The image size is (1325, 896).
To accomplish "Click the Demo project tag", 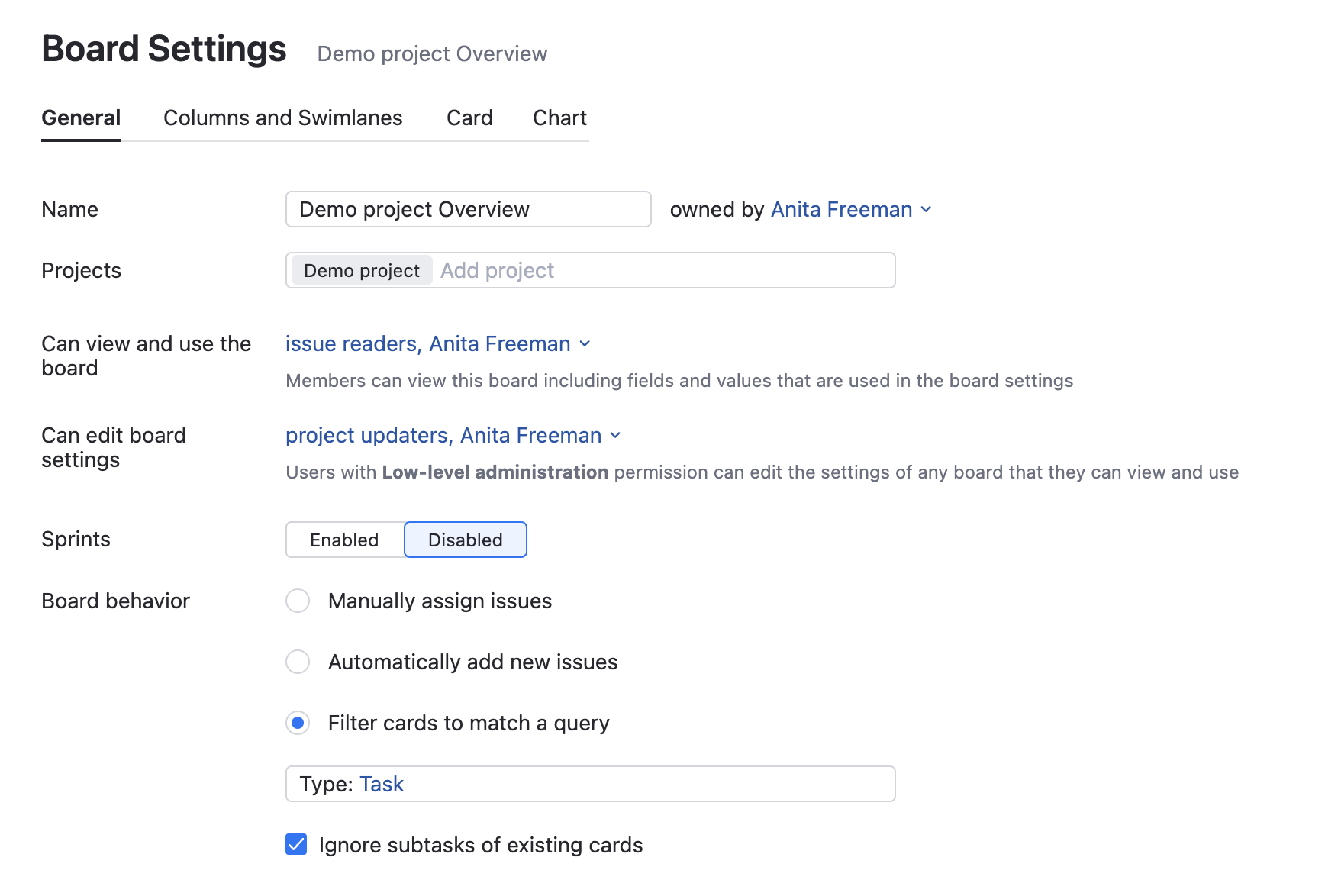I will point(362,271).
